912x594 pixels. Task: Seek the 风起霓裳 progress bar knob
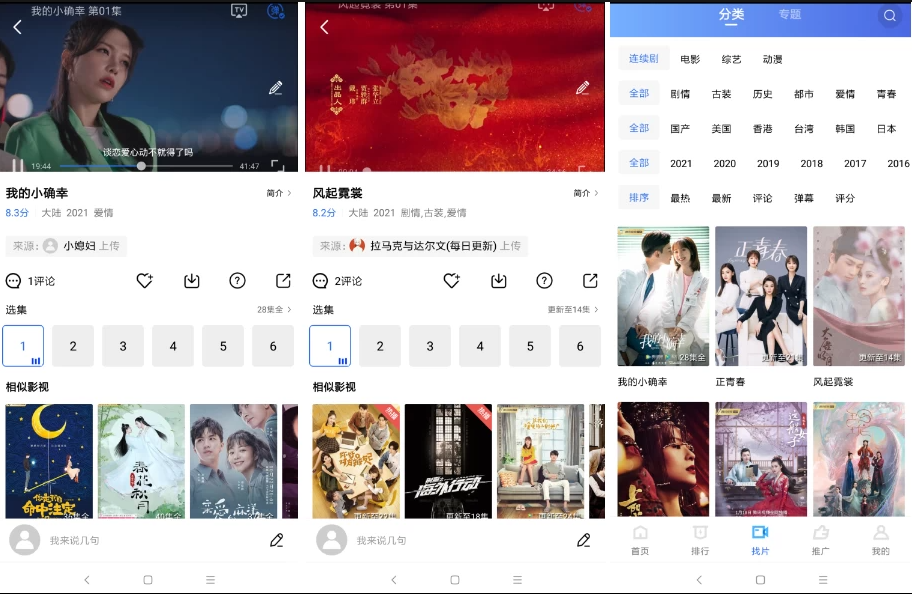point(367,170)
